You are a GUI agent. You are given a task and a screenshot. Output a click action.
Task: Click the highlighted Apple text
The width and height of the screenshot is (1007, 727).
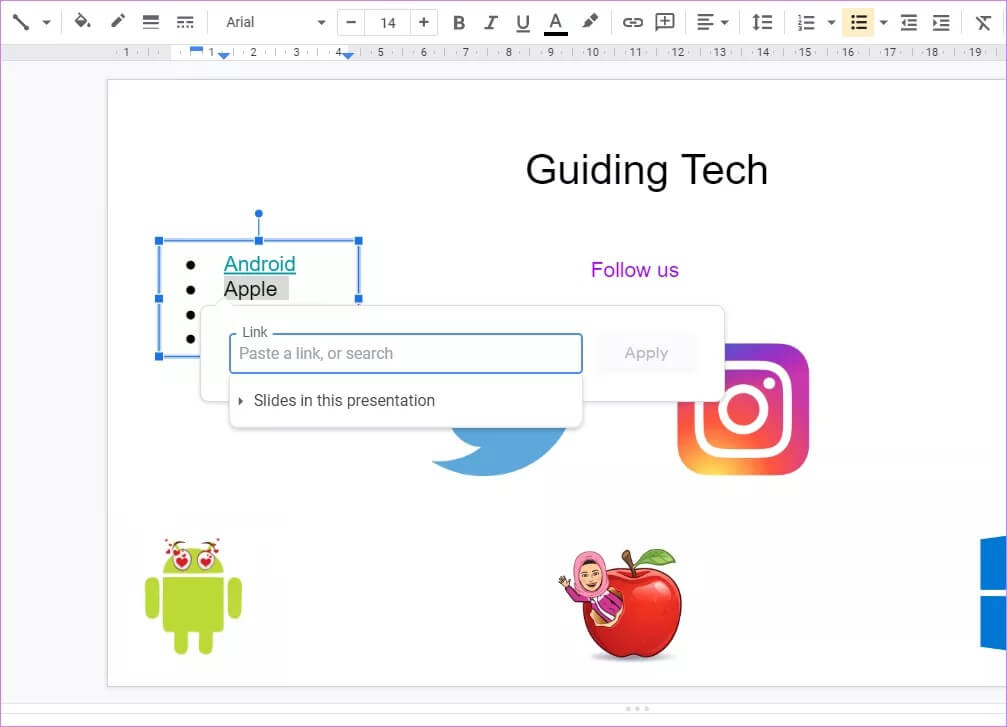(x=250, y=289)
